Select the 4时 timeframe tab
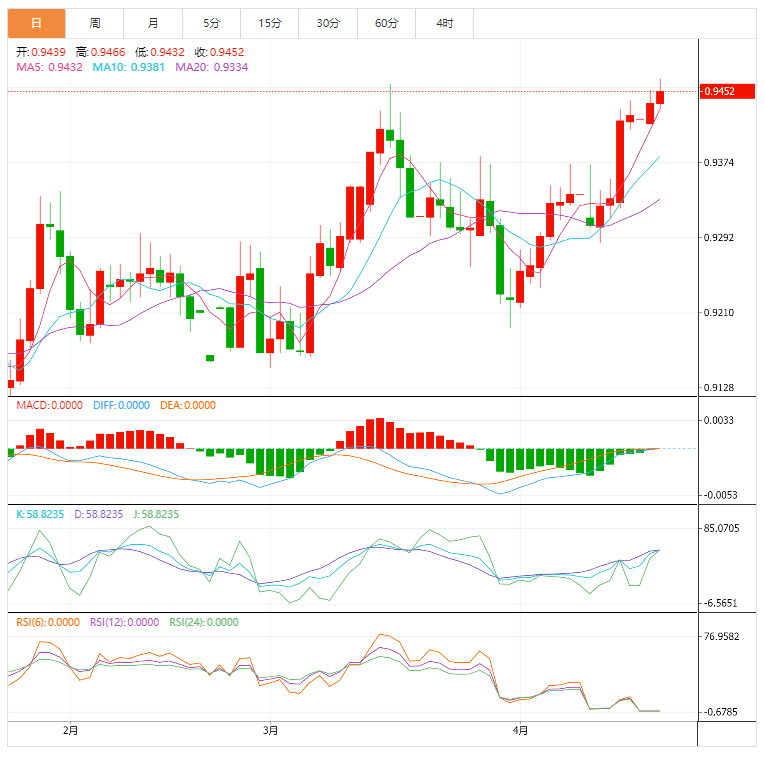The height and width of the screenshot is (757, 765). tap(444, 23)
